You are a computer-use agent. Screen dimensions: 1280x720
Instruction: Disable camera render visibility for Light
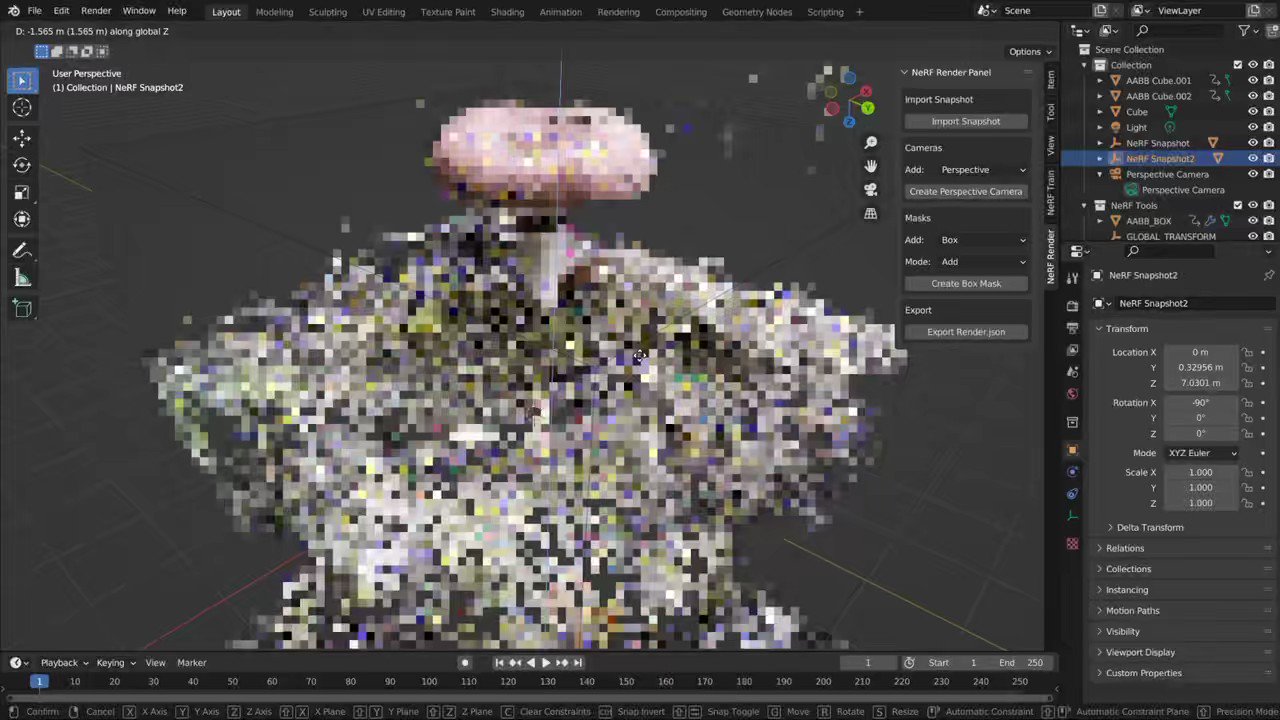coord(1269,127)
